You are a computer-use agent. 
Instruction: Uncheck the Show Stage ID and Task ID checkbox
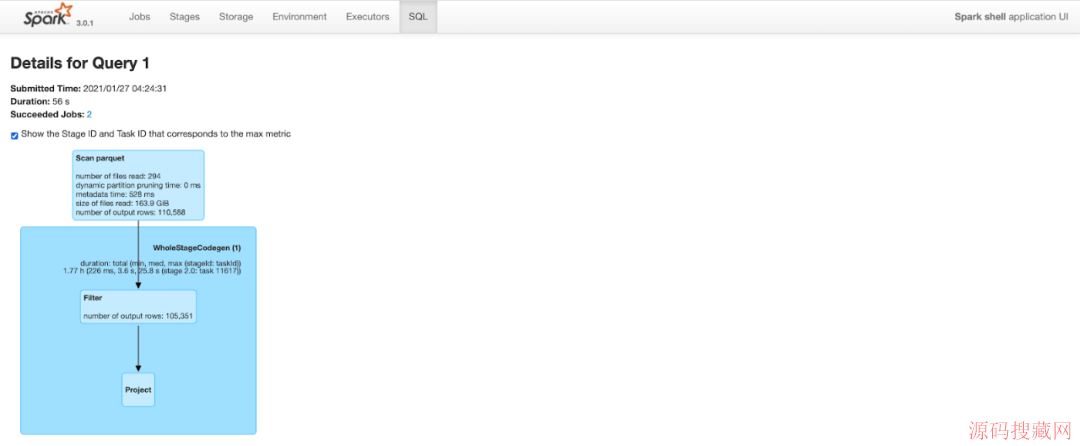[14, 135]
